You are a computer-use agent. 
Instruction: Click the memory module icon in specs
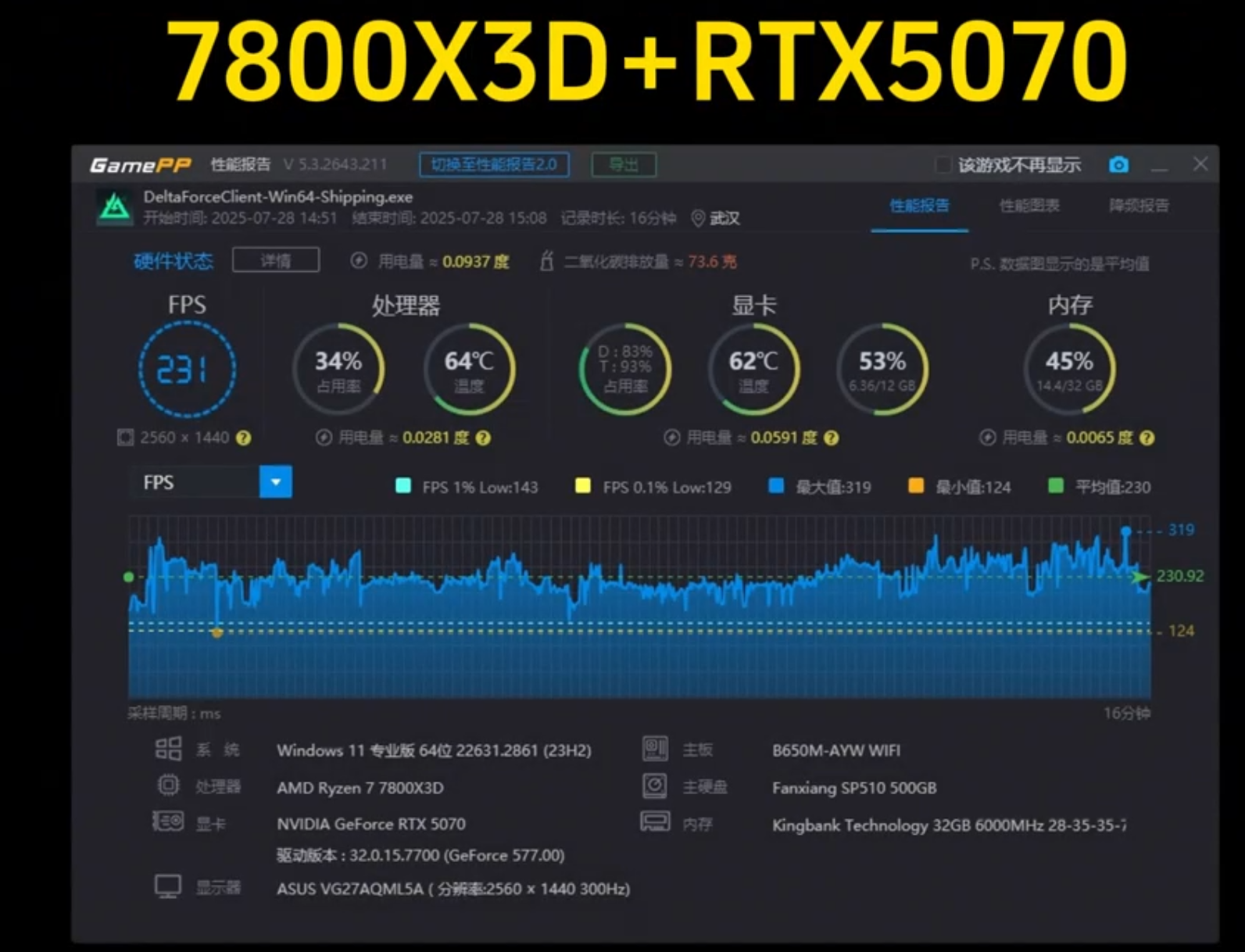[x=655, y=821]
